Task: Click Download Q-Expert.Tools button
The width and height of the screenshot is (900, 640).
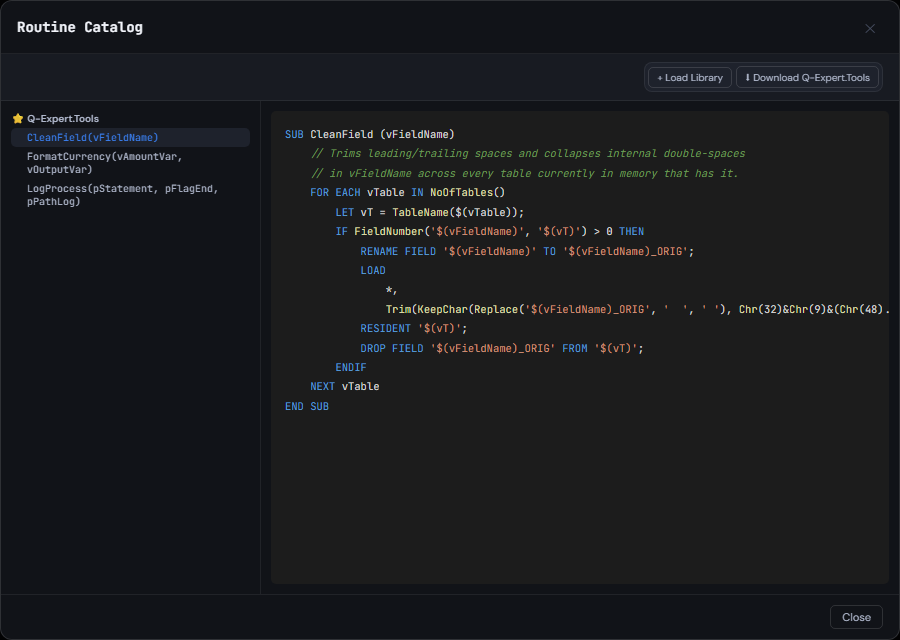Action: tap(806, 77)
